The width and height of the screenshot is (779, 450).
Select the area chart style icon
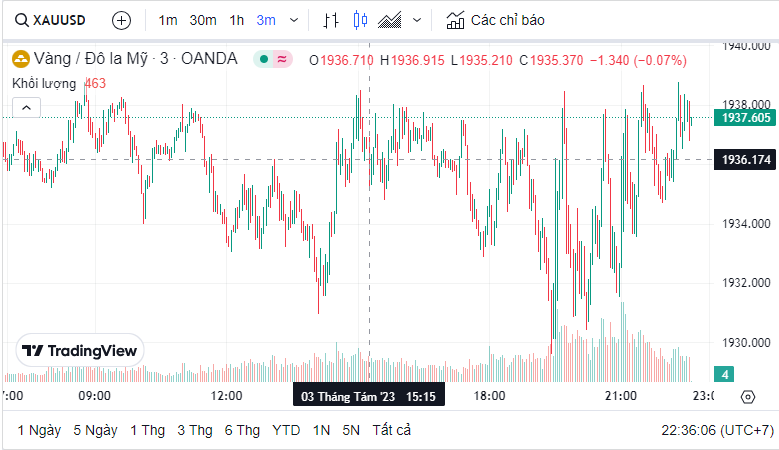tap(391, 20)
